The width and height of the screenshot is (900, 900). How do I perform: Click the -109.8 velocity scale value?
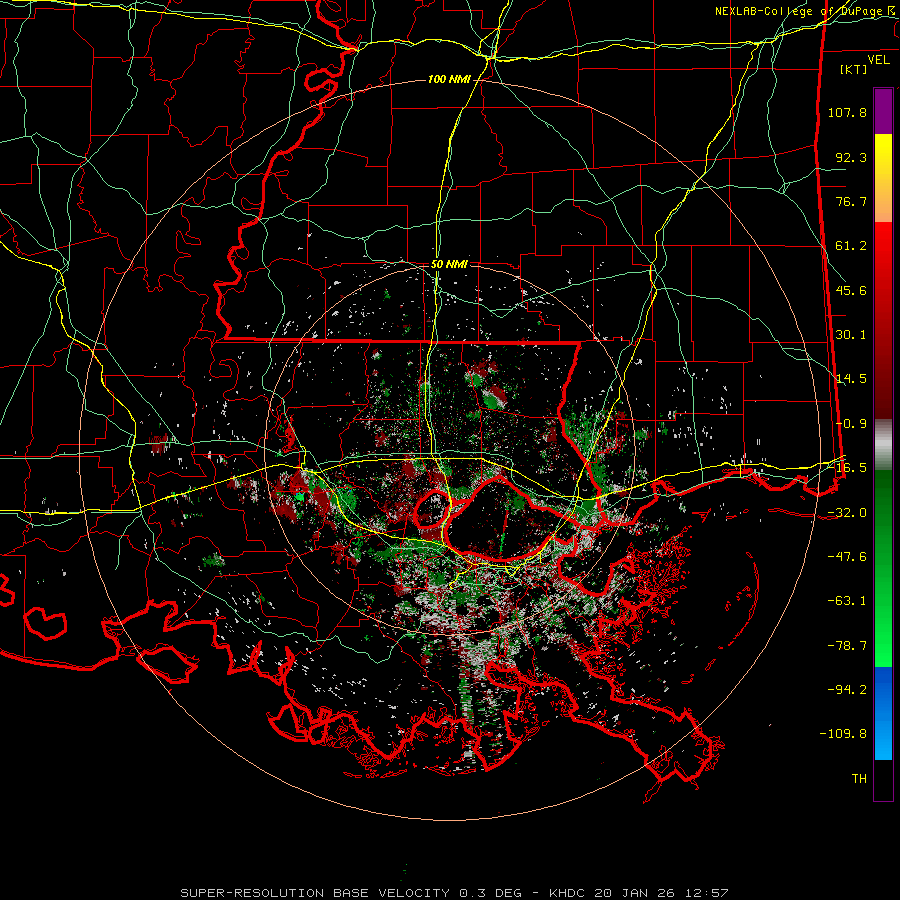843,734
